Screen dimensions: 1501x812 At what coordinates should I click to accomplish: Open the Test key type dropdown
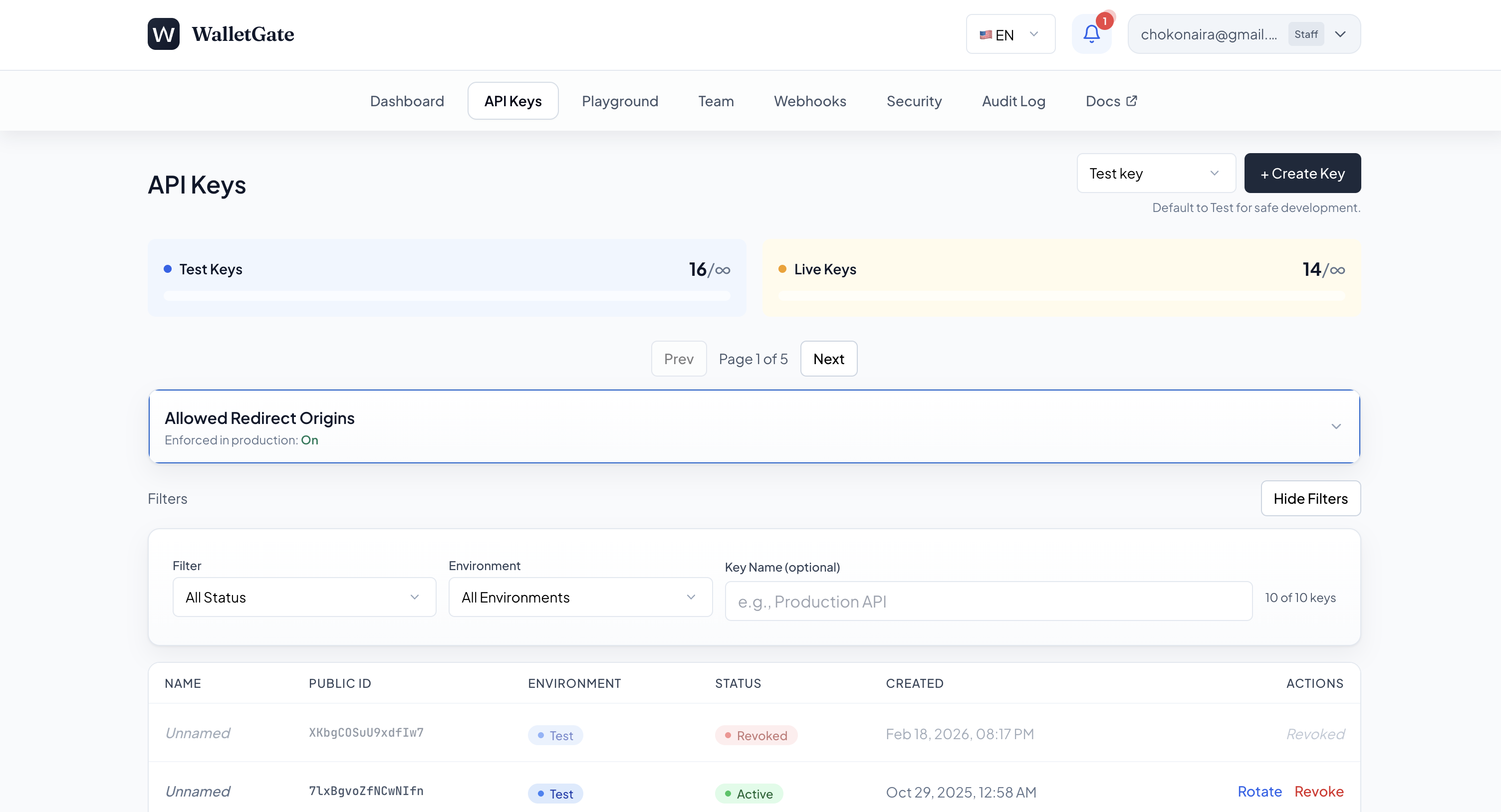click(1156, 174)
